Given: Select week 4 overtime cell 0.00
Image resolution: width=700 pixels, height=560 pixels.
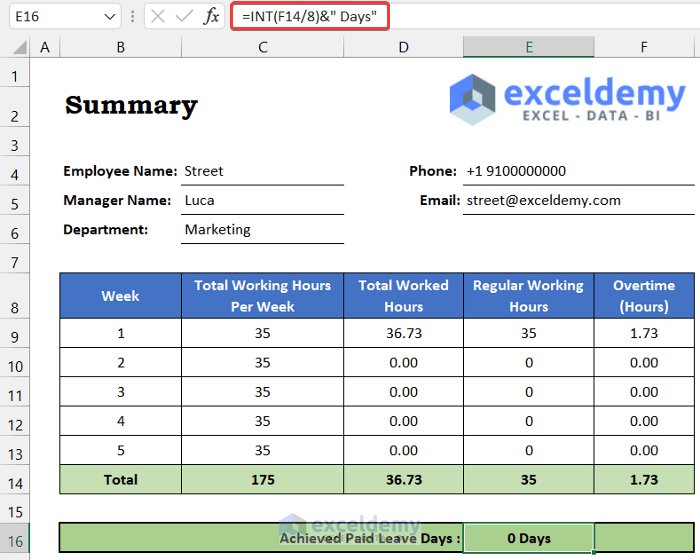Looking at the screenshot, I should point(644,421).
